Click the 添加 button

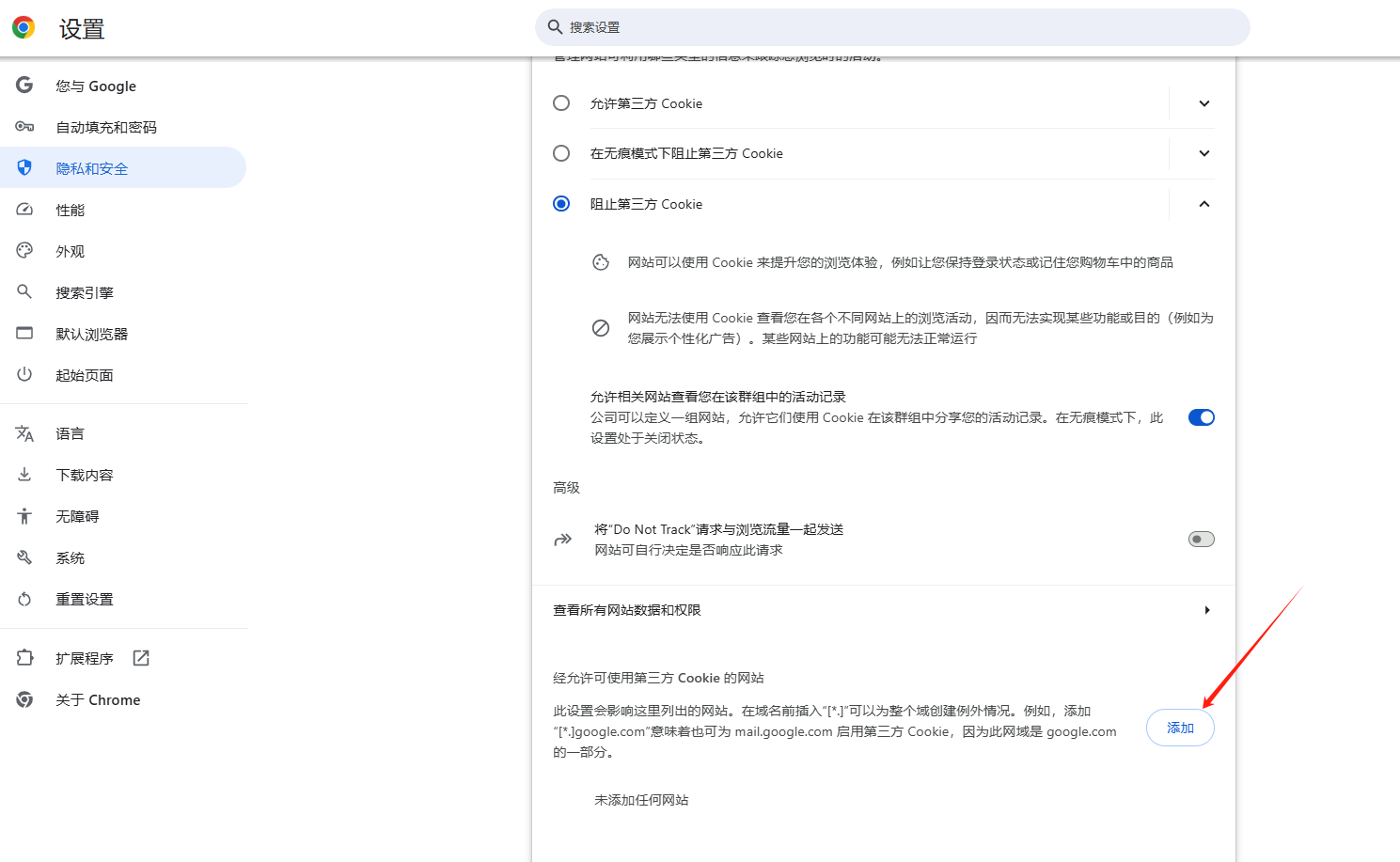coord(1180,728)
